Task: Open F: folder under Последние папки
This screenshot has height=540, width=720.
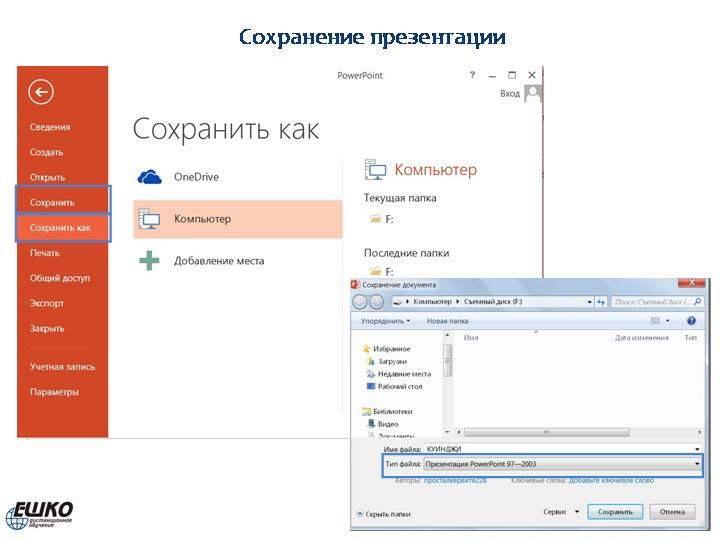Action: [382, 271]
